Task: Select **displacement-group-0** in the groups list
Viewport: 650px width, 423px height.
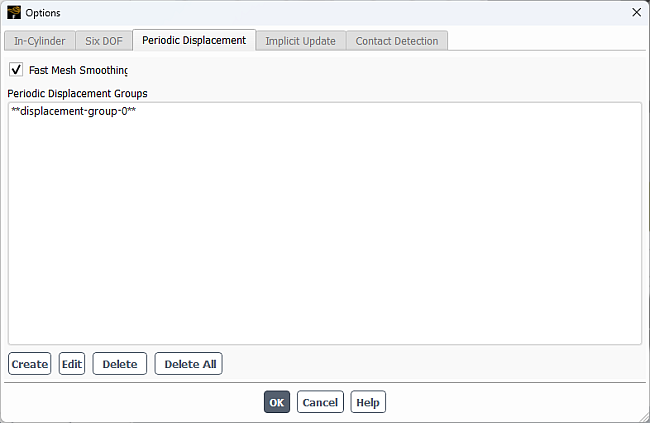Action: pyautogui.click(x=74, y=111)
